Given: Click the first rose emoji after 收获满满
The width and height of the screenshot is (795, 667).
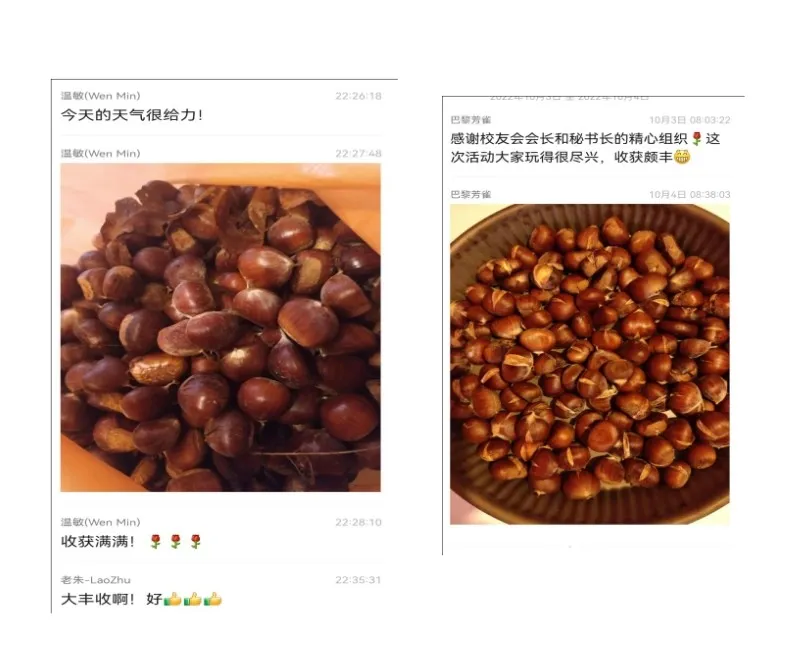Looking at the screenshot, I should pos(156,542).
